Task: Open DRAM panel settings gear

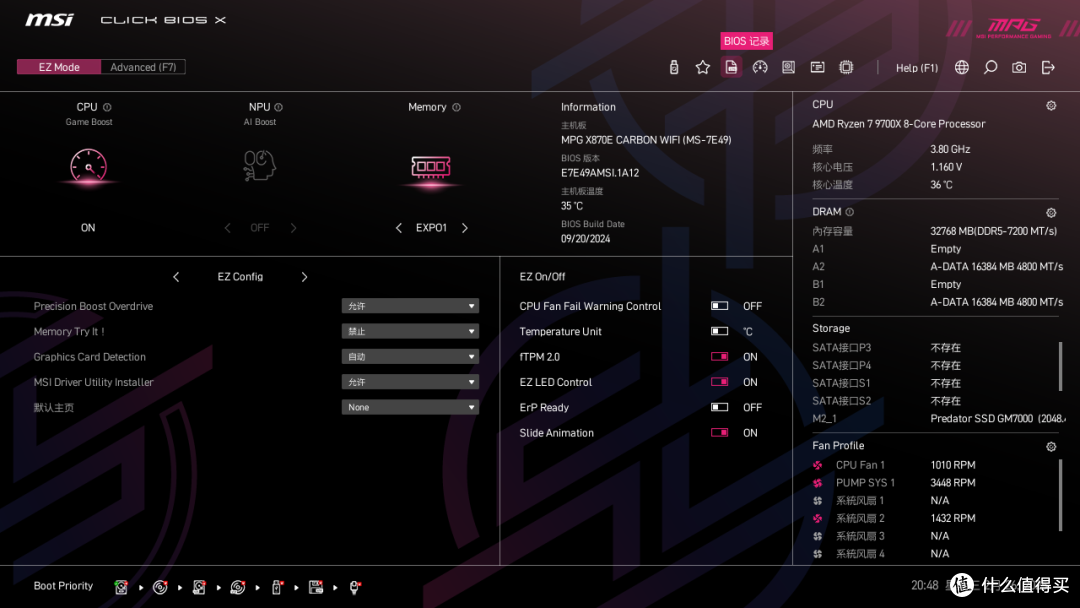Action: (x=1050, y=213)
